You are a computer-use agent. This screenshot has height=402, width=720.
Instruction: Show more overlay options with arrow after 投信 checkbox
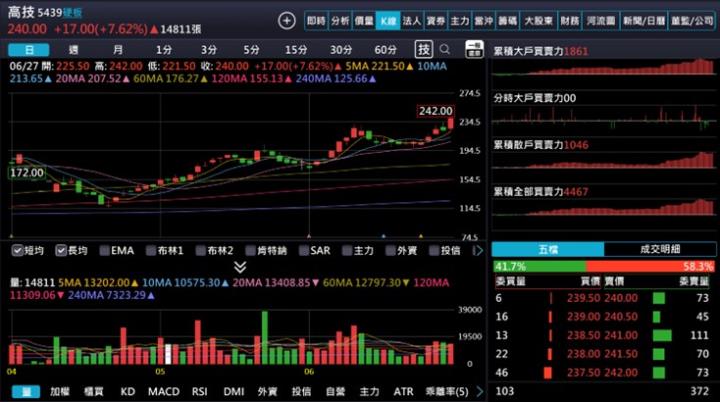tap(478, 250)
